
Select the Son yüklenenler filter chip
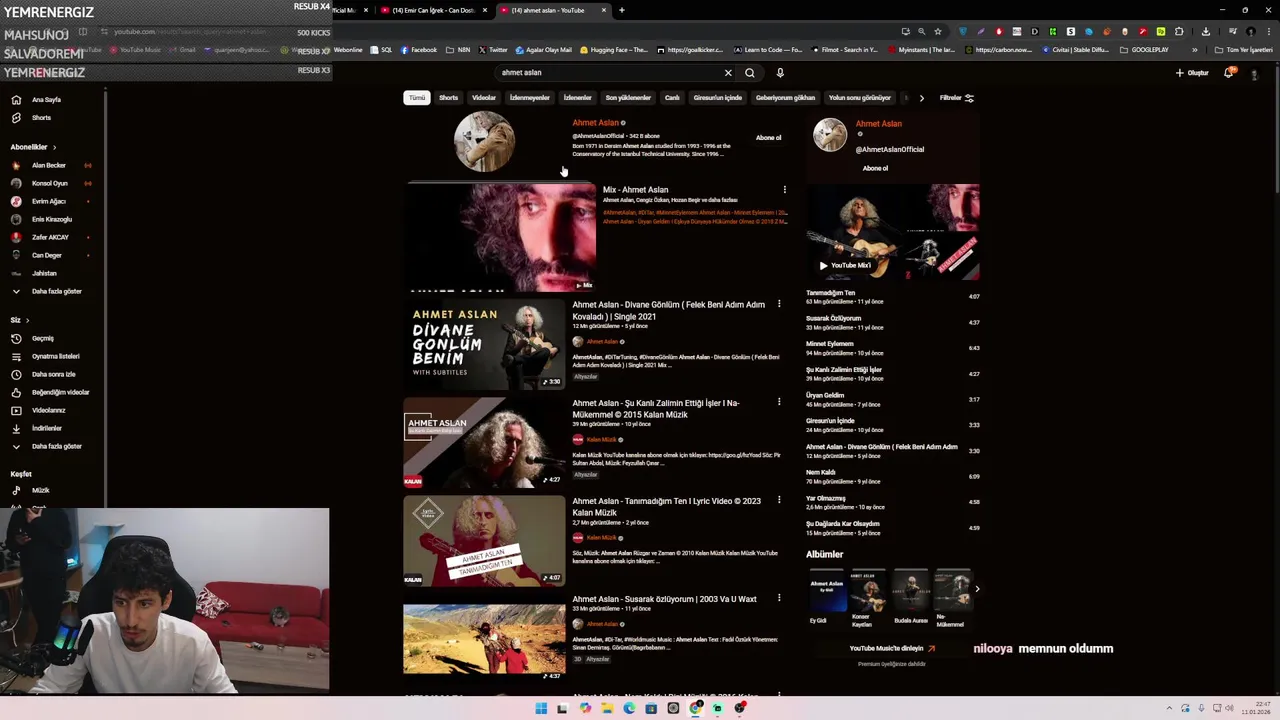click(628, 98)
